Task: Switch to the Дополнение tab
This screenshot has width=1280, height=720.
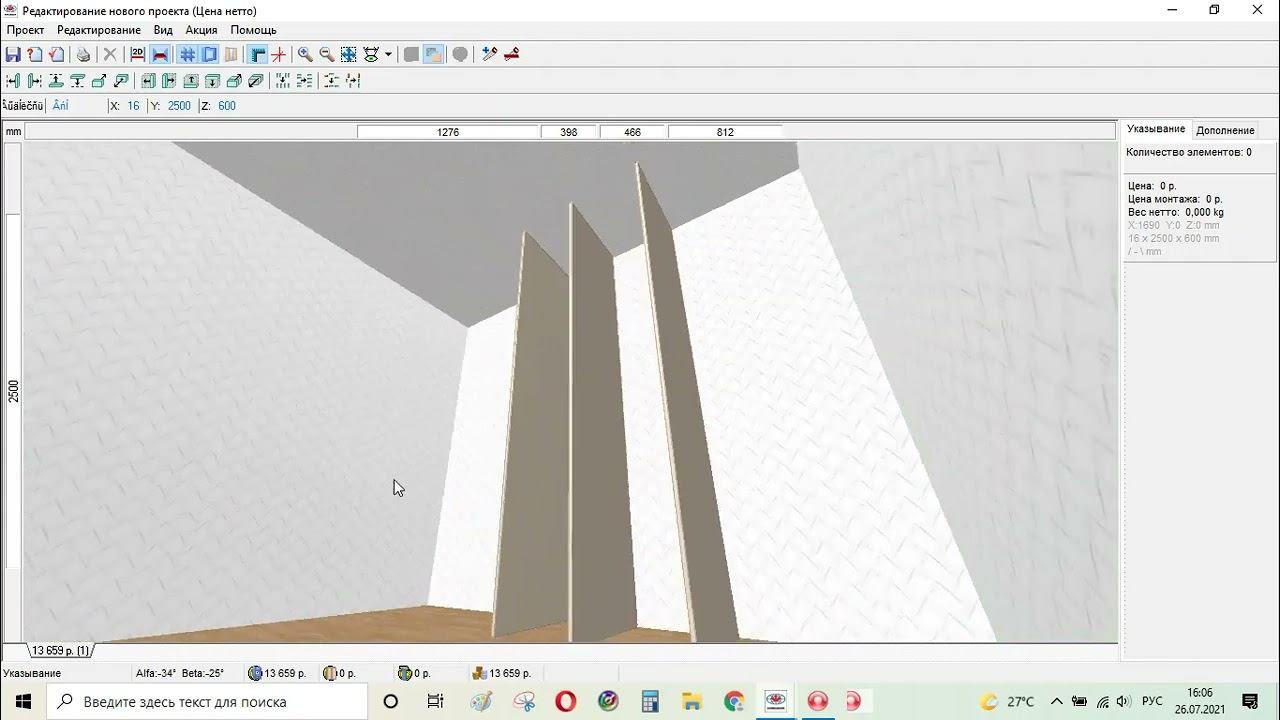Action: click(1225, 130)
